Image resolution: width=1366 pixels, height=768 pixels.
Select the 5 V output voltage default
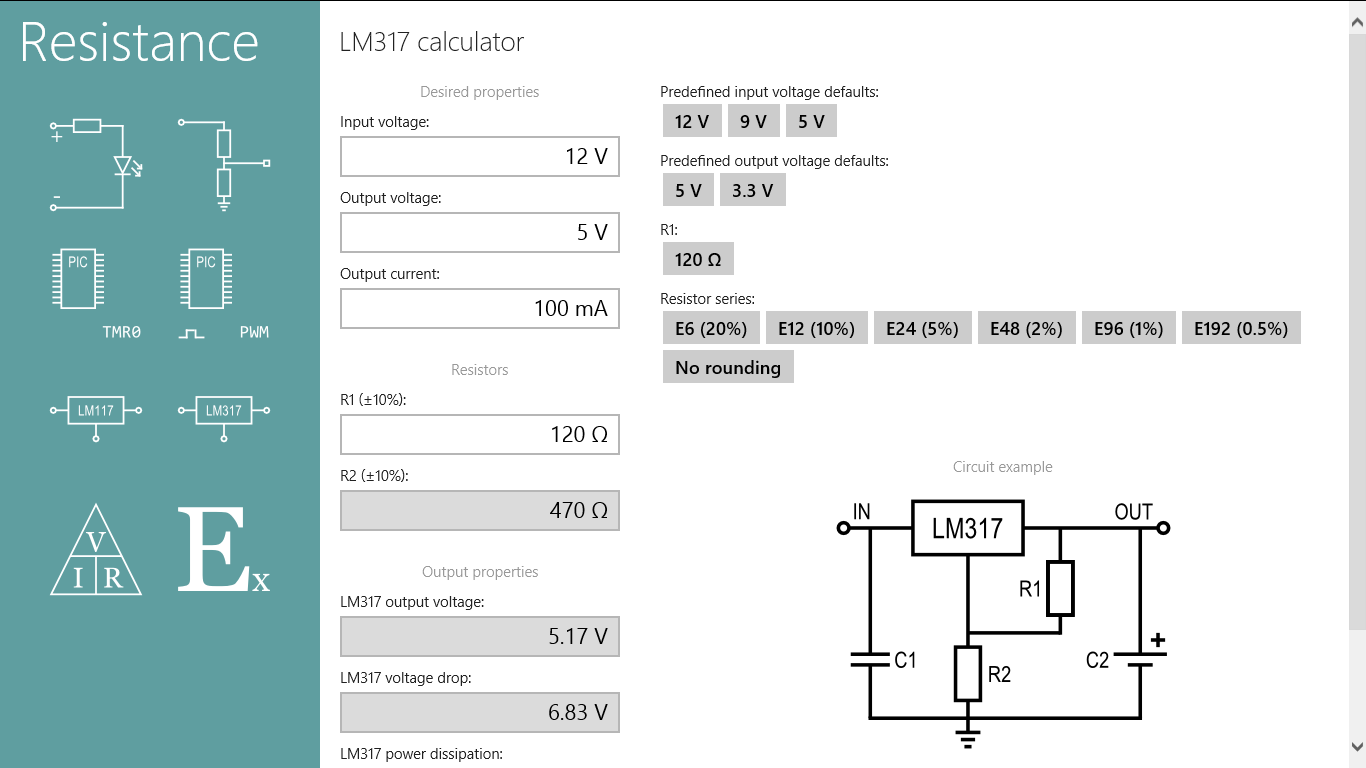point(688,190)
